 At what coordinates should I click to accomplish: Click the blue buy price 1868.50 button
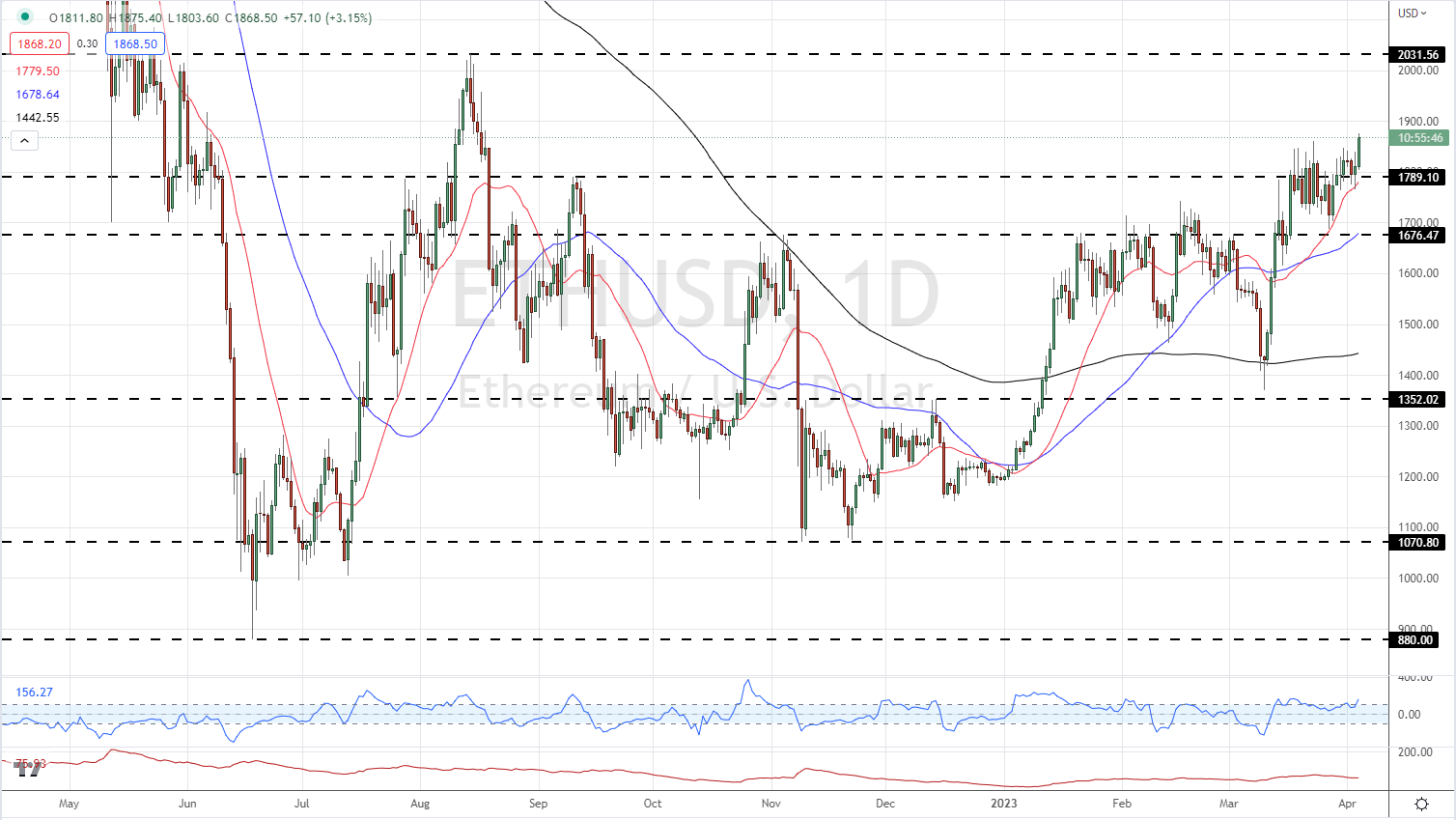tap(135, 43)
